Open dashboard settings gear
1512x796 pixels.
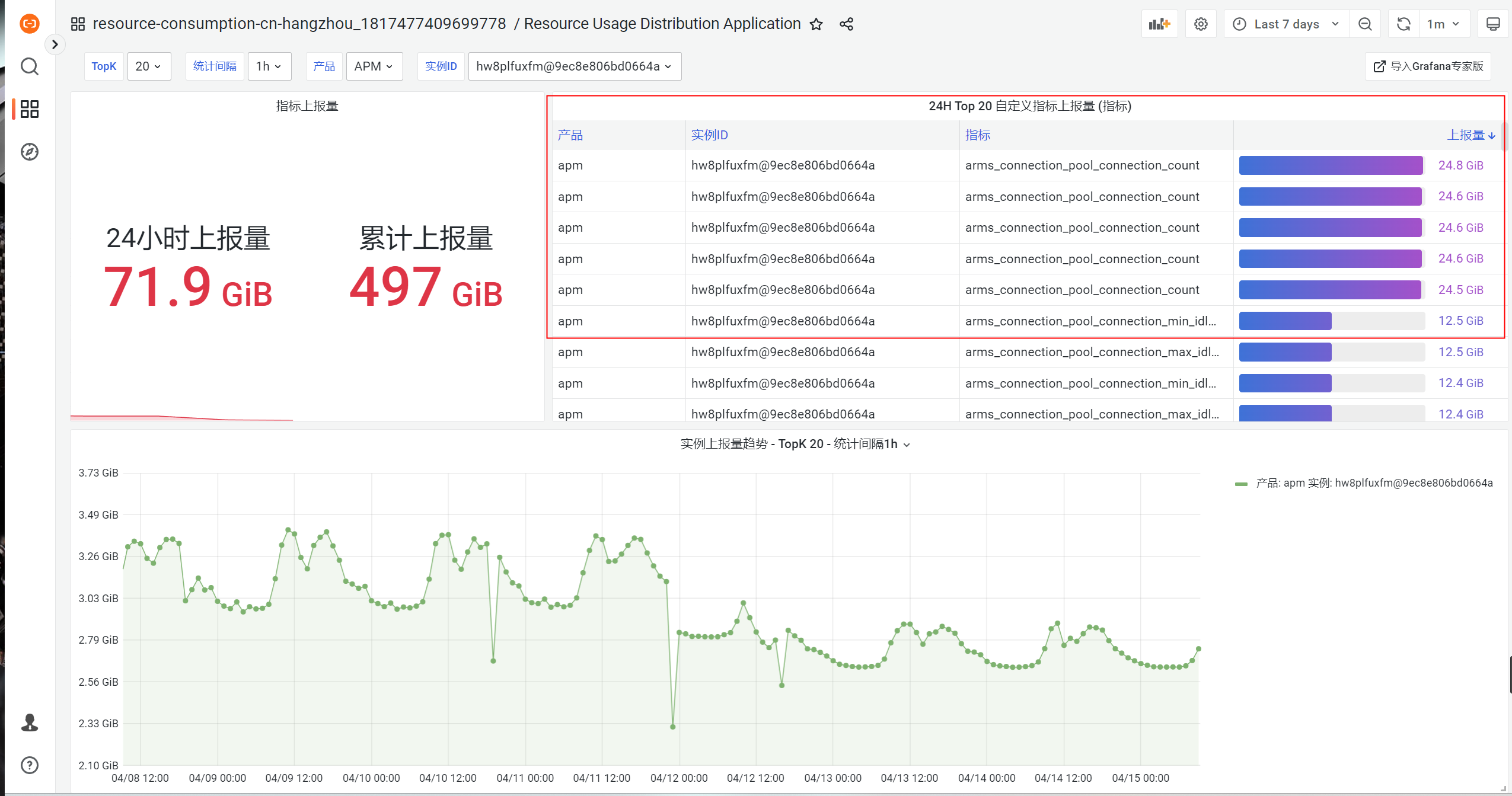click(x=1201, y=24)
